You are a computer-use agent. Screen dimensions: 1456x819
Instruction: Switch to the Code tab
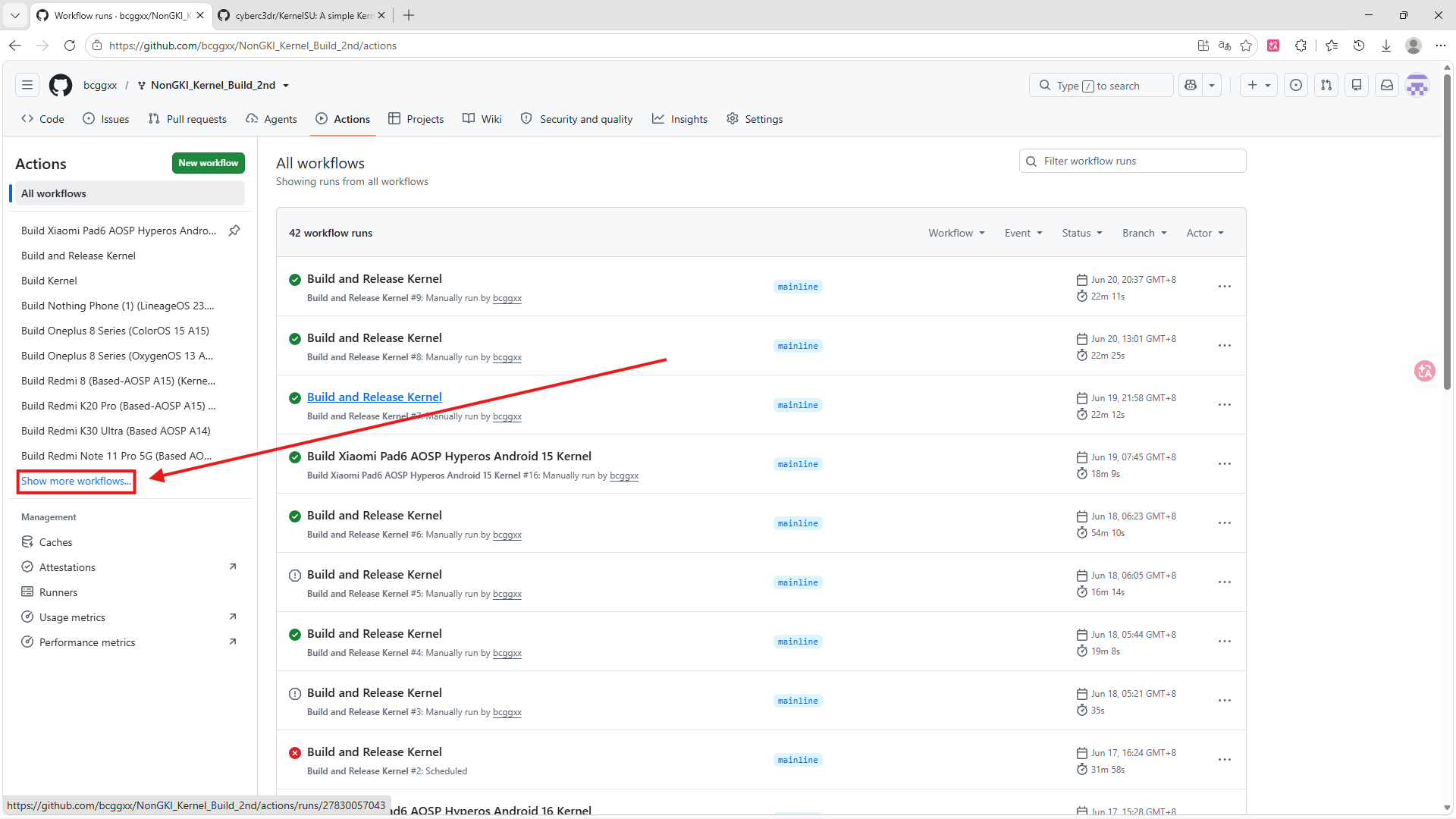point(43,119)
